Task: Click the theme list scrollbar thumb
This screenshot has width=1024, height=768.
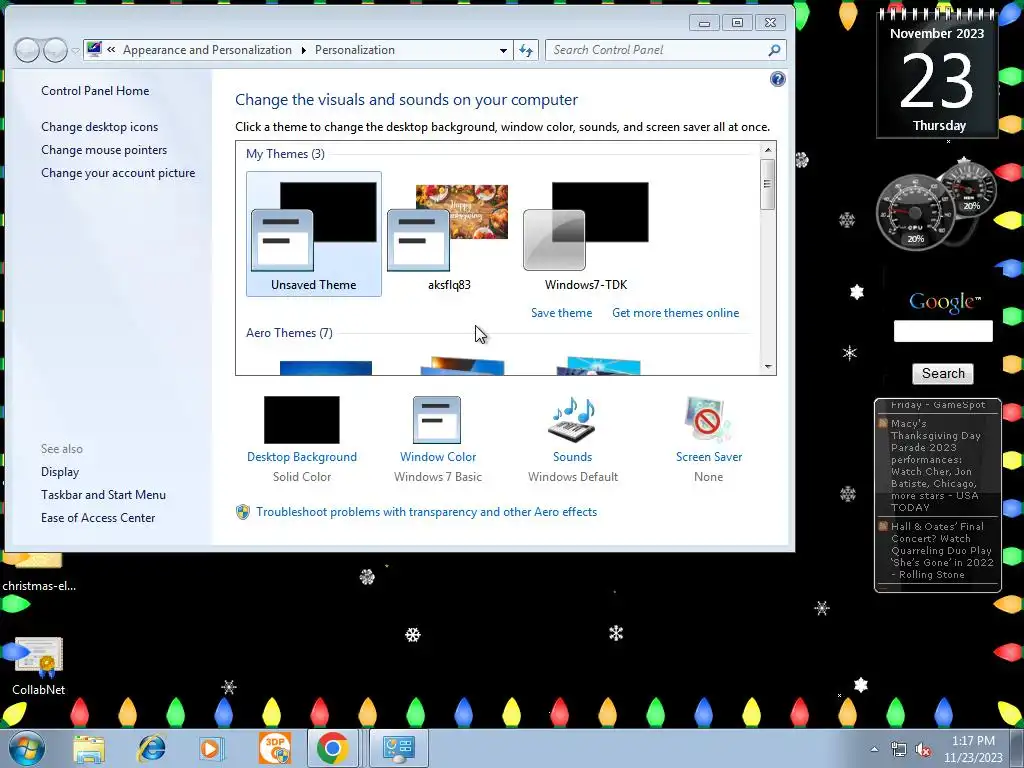Action: (x=768, y=184)
